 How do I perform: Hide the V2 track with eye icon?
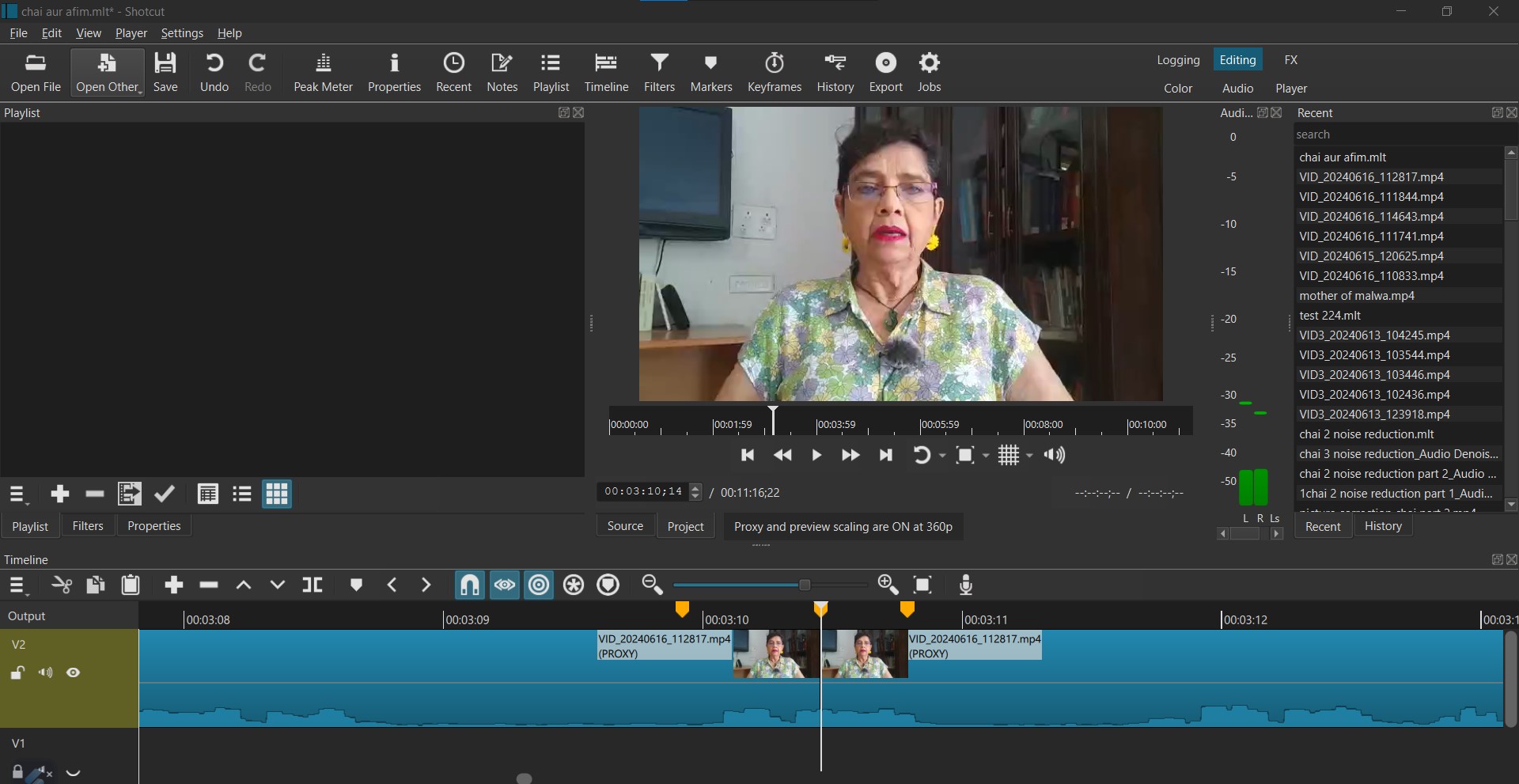[x=74, y=673]
